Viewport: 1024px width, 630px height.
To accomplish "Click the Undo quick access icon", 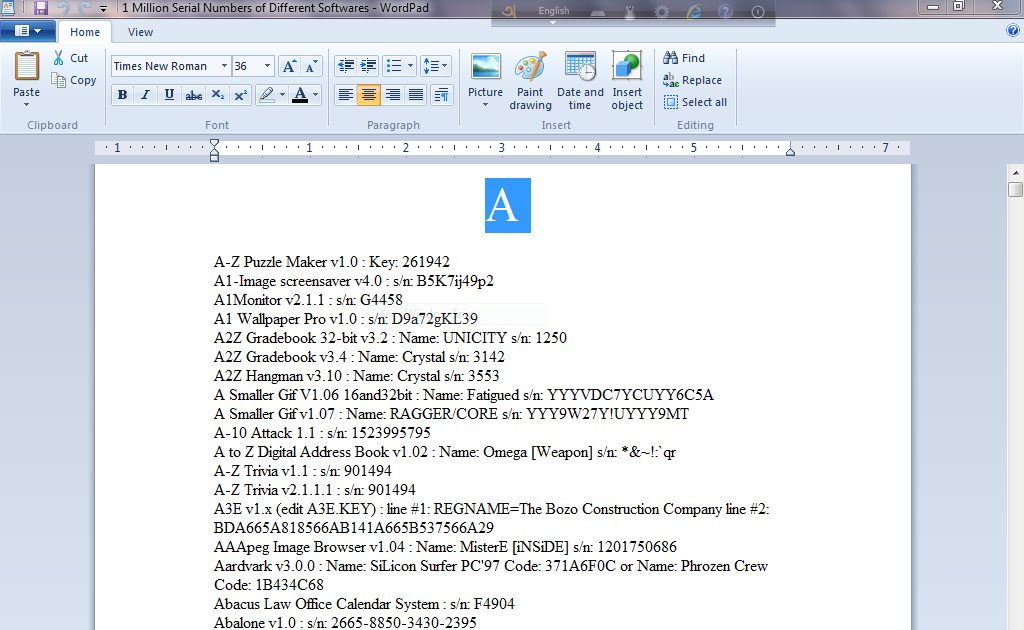I will [63, 8].
